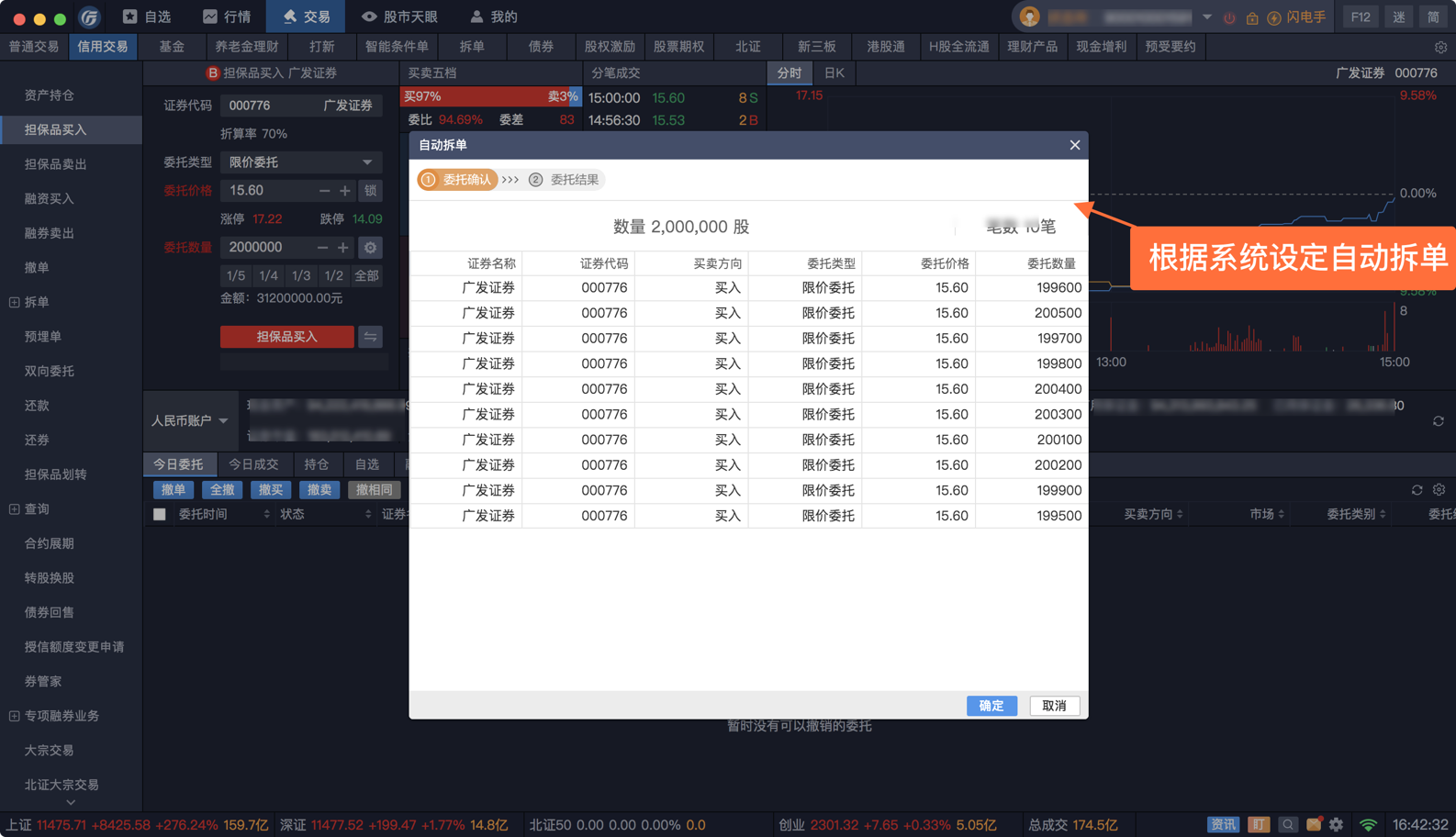Screen dimensions: 1456x837
Task: Confirm the split order with 确定
Action: pyautogui.click(x=991, y=706)
